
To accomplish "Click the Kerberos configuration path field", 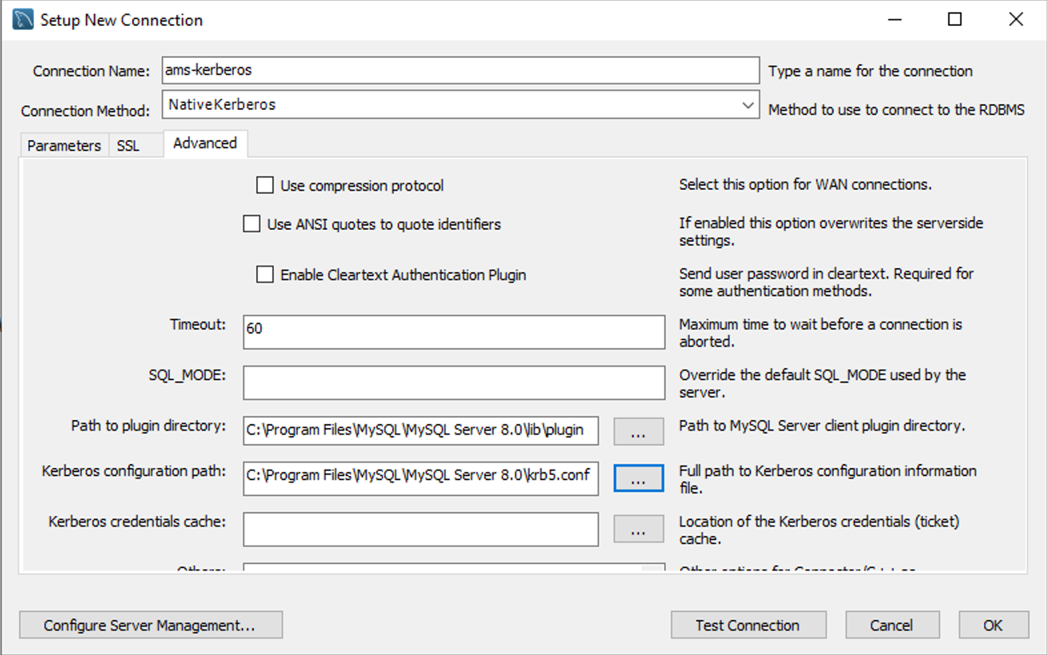I will pos(421,479).
